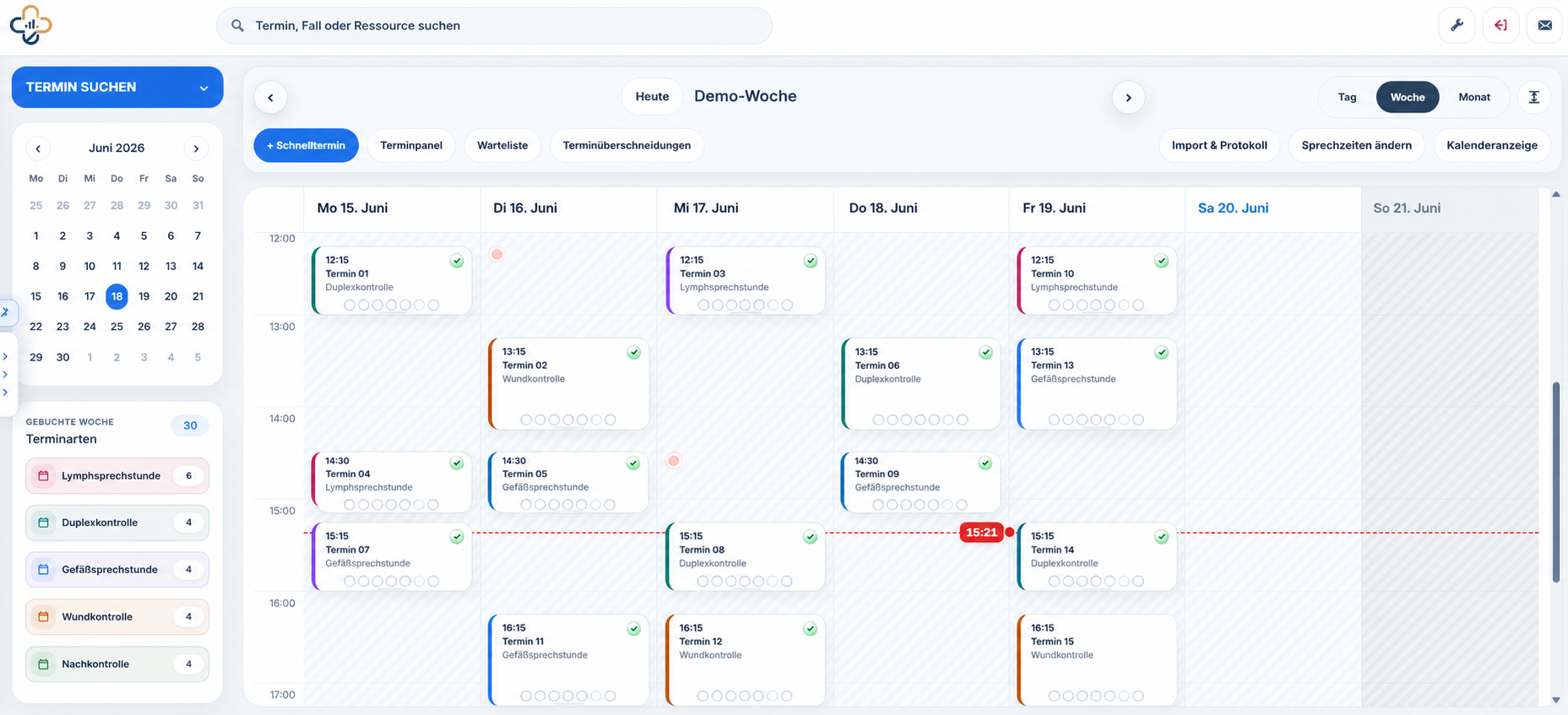The image size is (1568, 715).
Task: Click the red logout icon
Action: pos(1500,25)
